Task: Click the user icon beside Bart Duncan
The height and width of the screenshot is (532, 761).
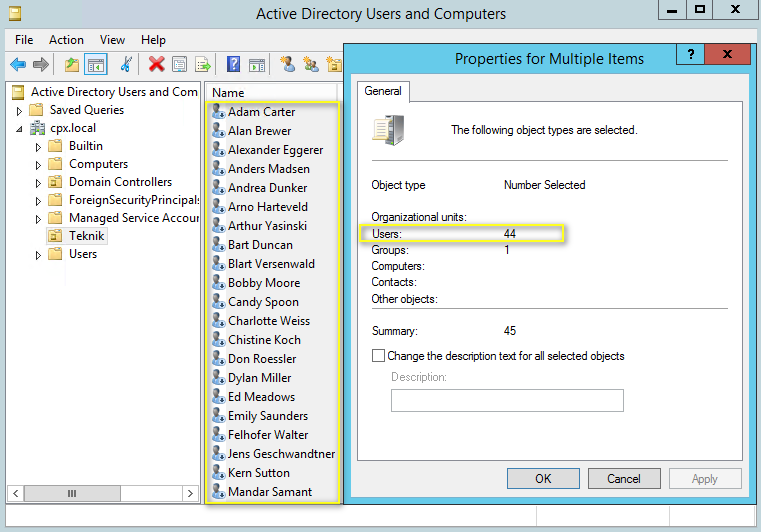Action: click(x=218, y=245)
